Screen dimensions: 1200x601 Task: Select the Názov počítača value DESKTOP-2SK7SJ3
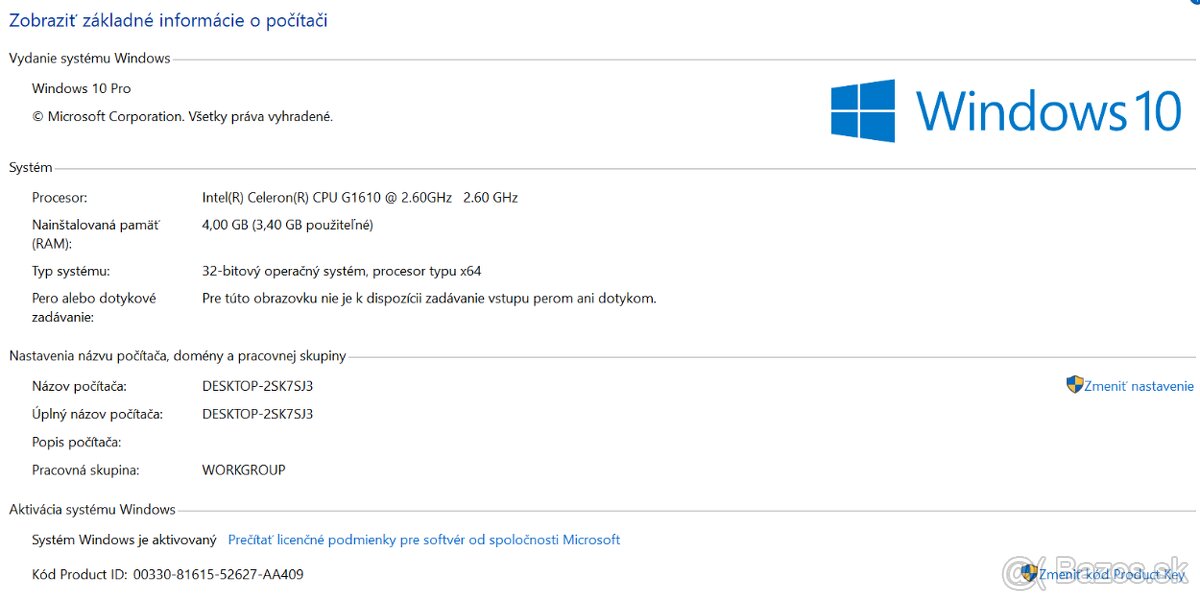point(258,386)
